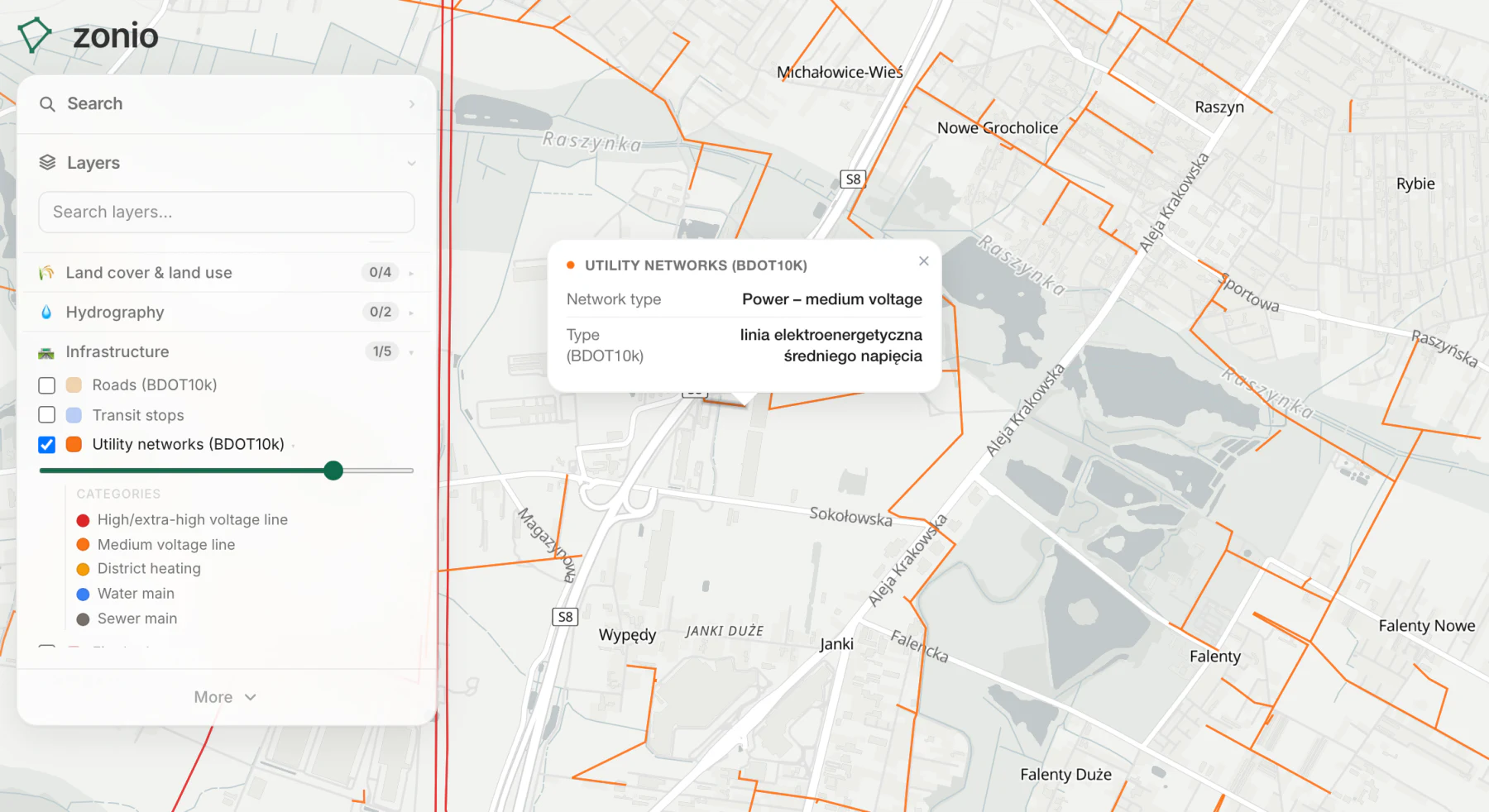Click the Infrastructure road icon

click(x=46, y=352)
